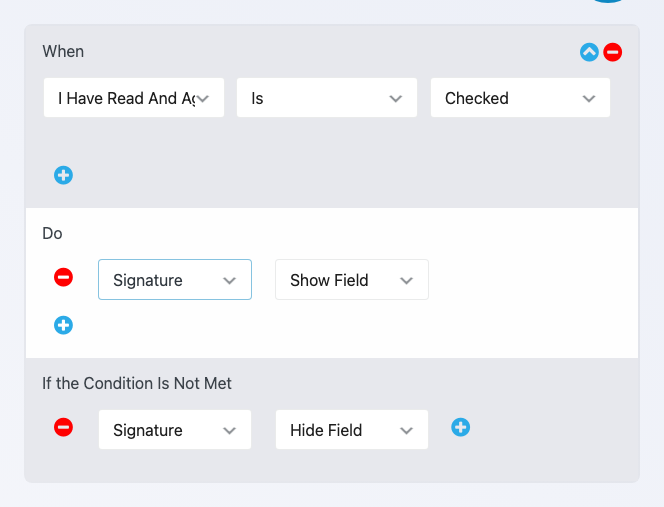This screenshot has height=507, width=664.
Task: Open the Show Field action dropdown
Action: [x=352, y=280]
